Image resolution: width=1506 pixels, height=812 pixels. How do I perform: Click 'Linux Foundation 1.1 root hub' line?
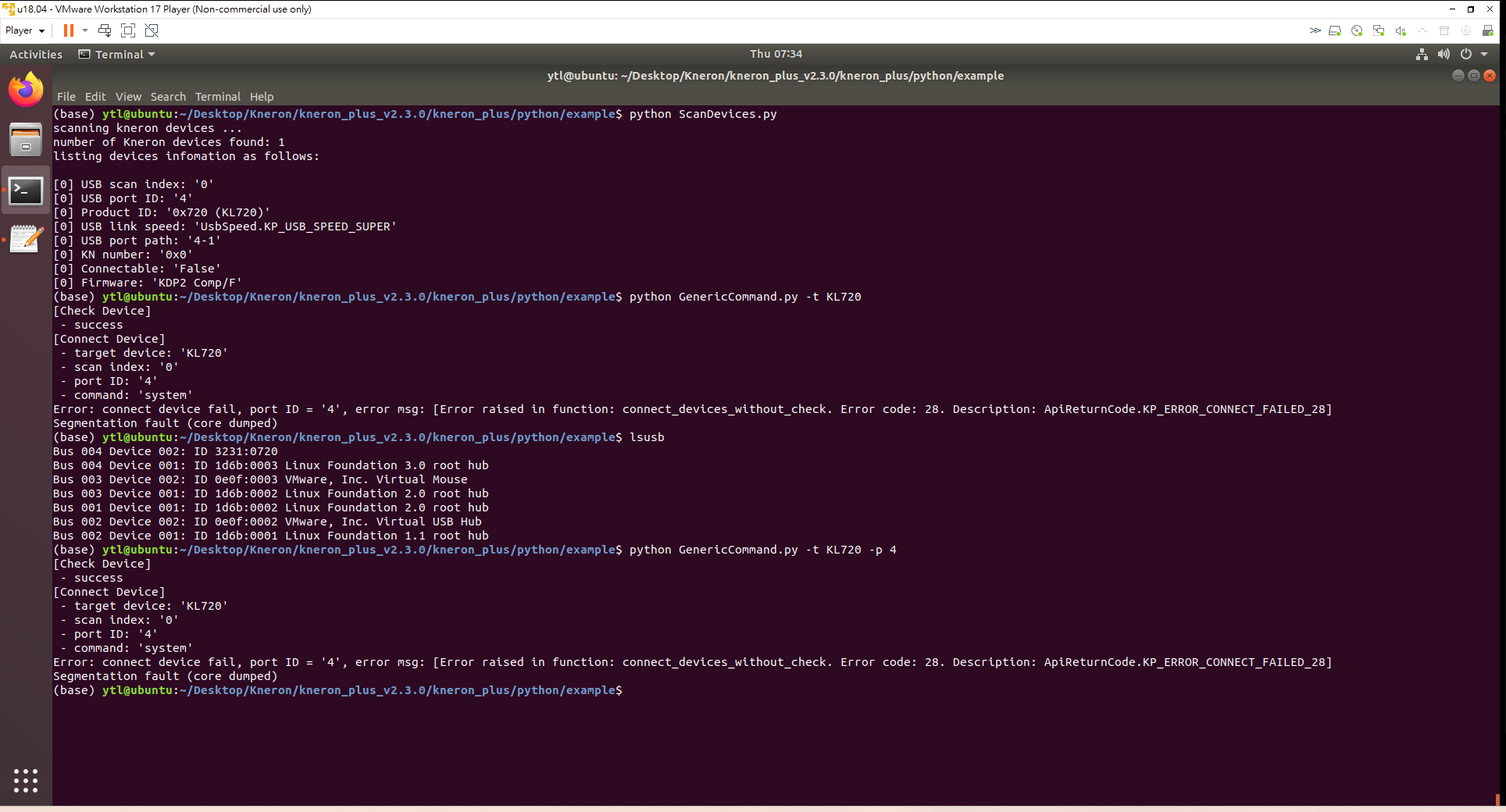point(271,536)
